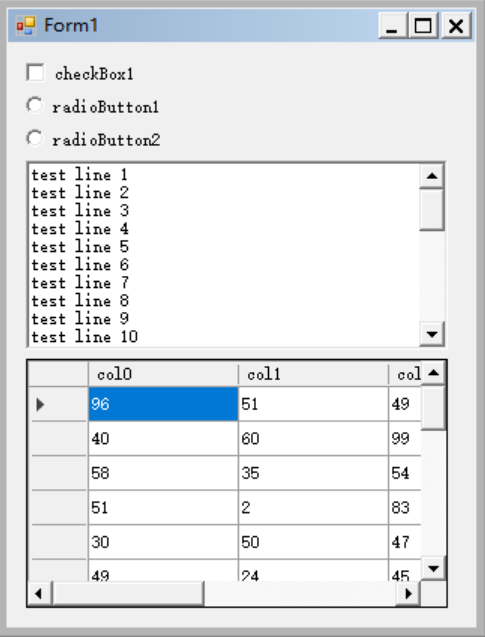Select cell 51 in the first row

click(x=313, y=404)
